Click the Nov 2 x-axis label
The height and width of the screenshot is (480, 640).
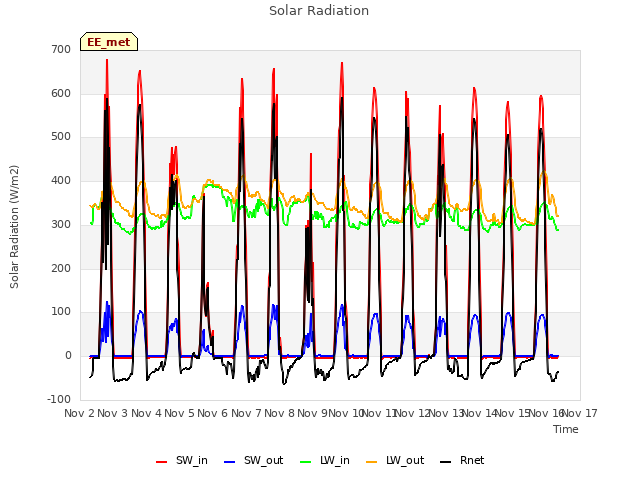click(x=80, y=413)
